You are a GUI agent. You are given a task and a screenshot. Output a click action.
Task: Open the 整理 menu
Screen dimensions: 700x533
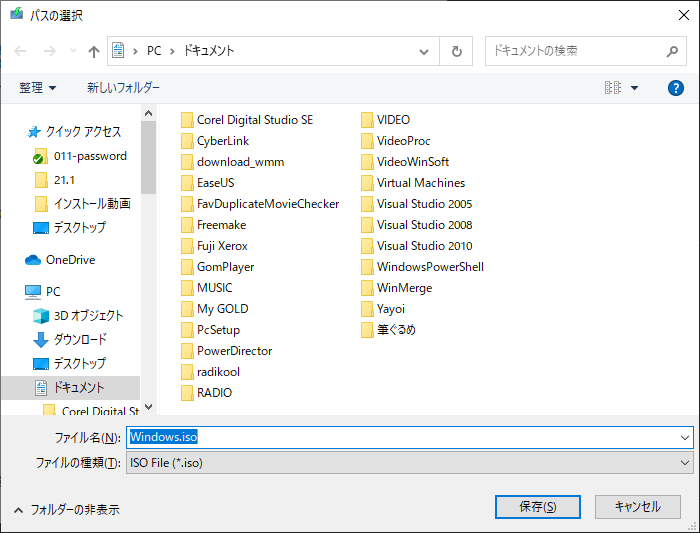pos(37,87)
